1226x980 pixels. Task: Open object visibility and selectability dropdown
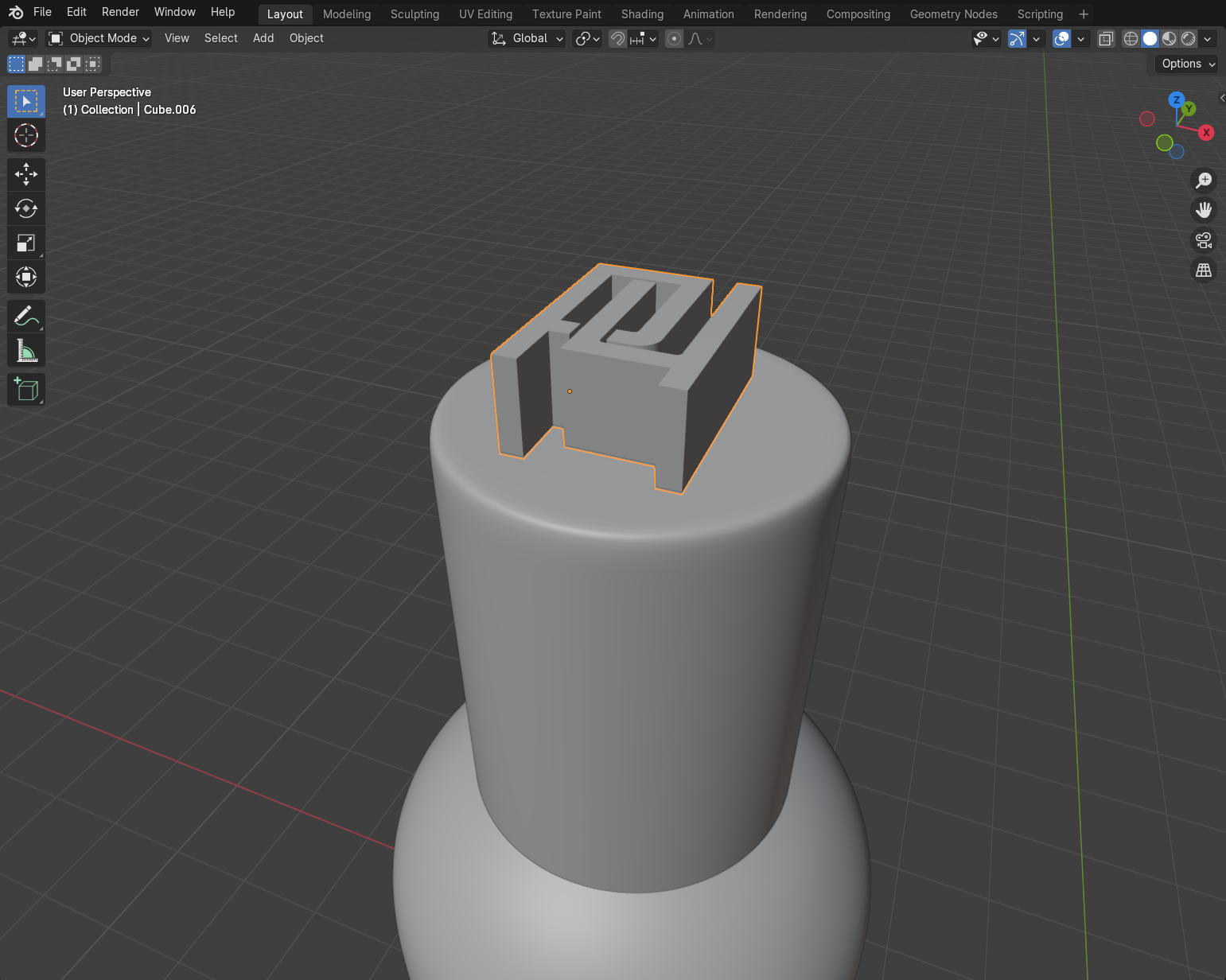987,38
